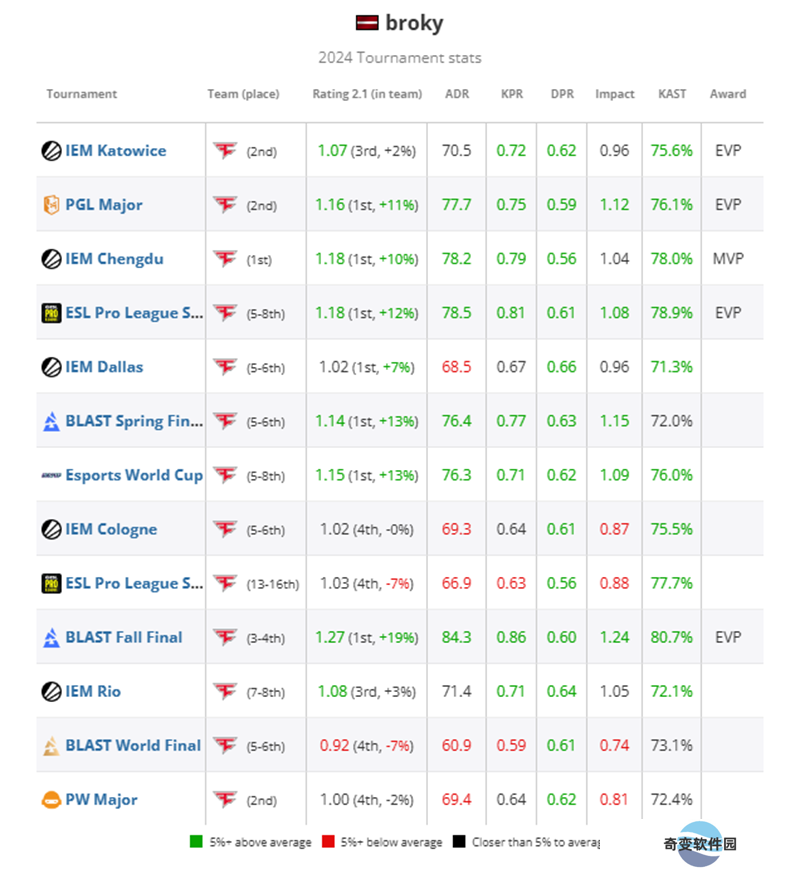
Task: Open the IEM Chengdu tournament link
Action: click(x=114, y=259)
